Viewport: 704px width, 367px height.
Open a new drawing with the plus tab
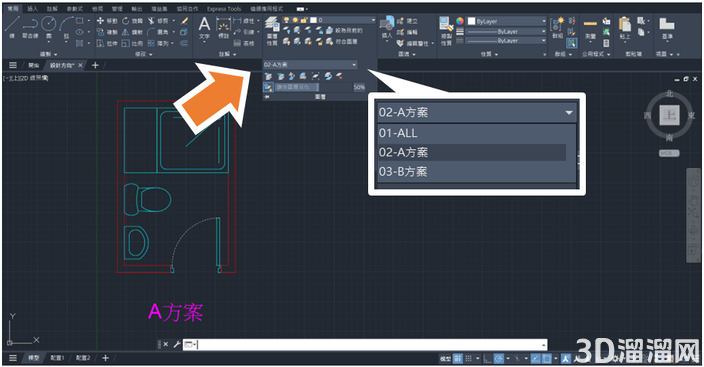coord(95,66)
